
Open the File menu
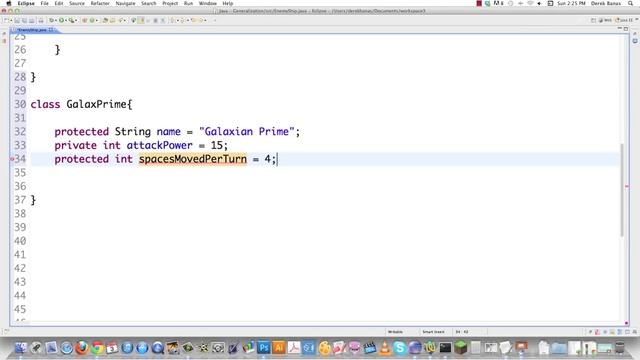(44, 3)
